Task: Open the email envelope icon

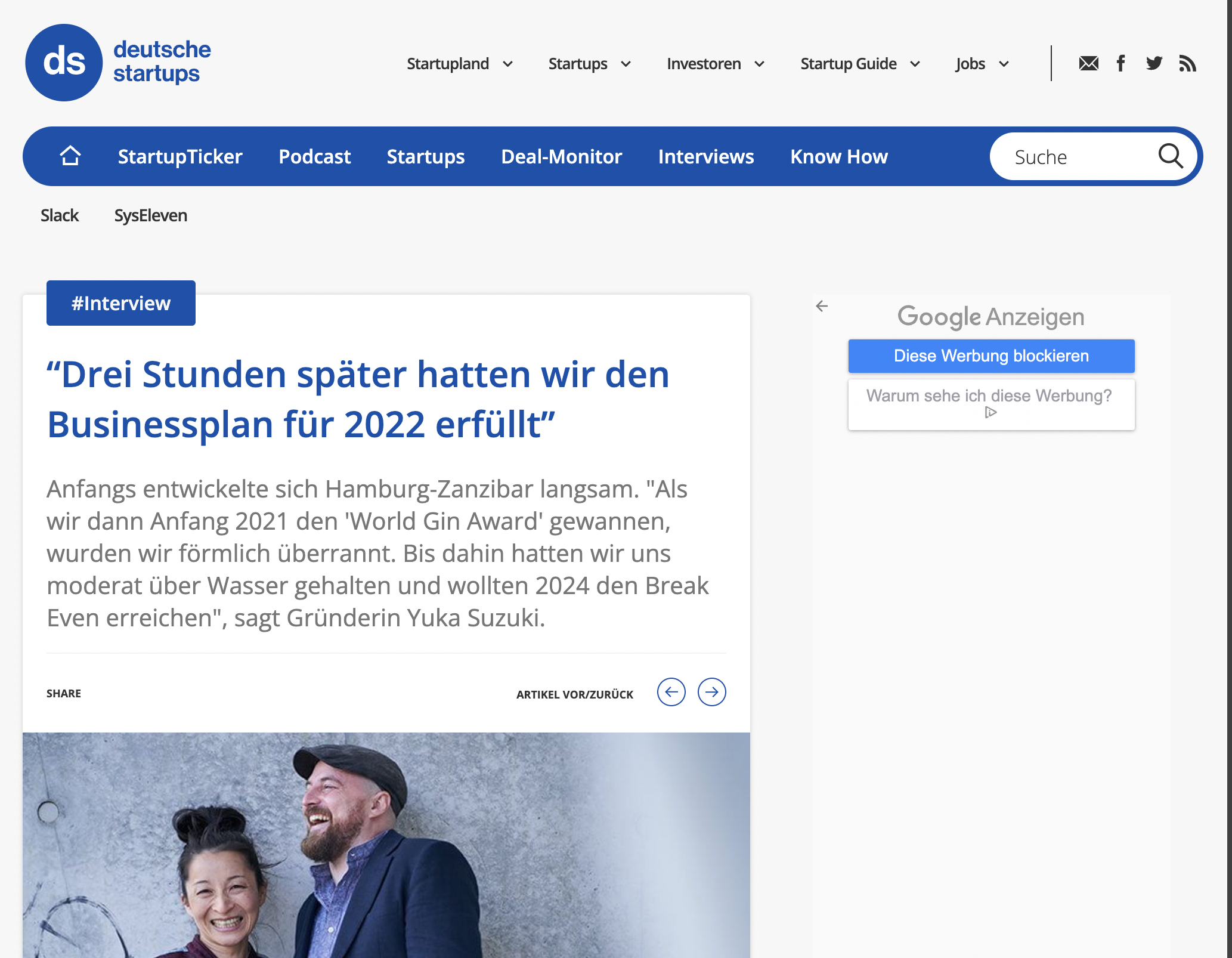Action: (1088, 63)
